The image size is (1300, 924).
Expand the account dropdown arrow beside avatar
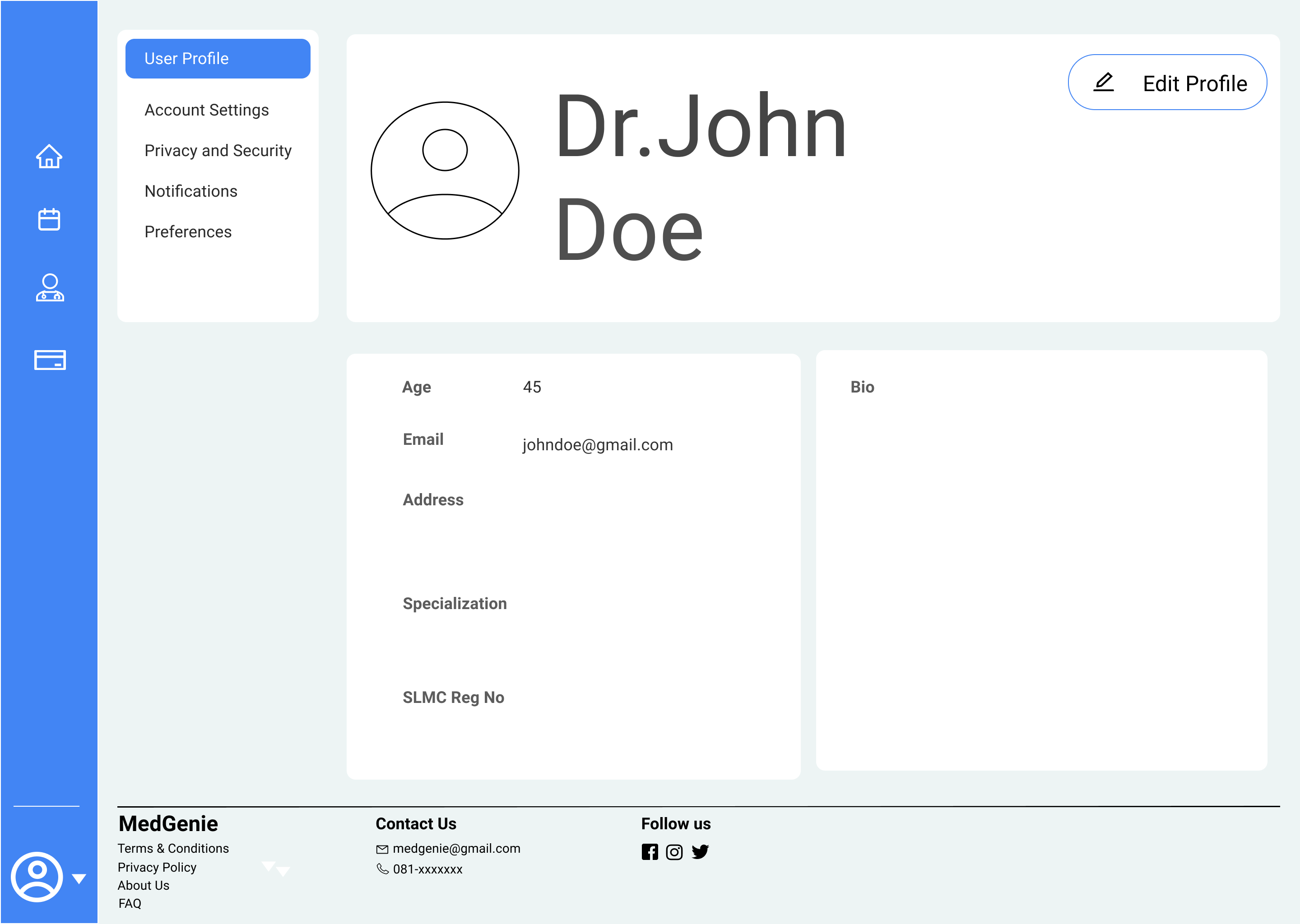click(x=79, y=878)
